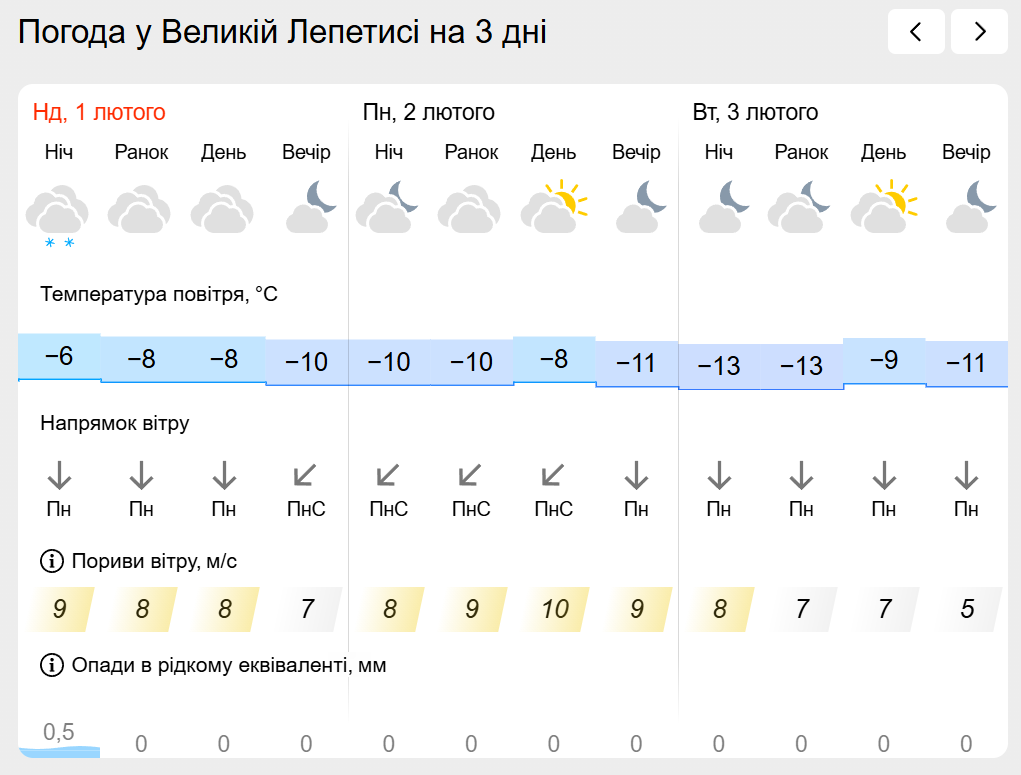Click Tuesday daytime's sun and cloud icon
The height and width of the screenshot is (775, 1021).
pyautogui.click(x=883, y=208)
